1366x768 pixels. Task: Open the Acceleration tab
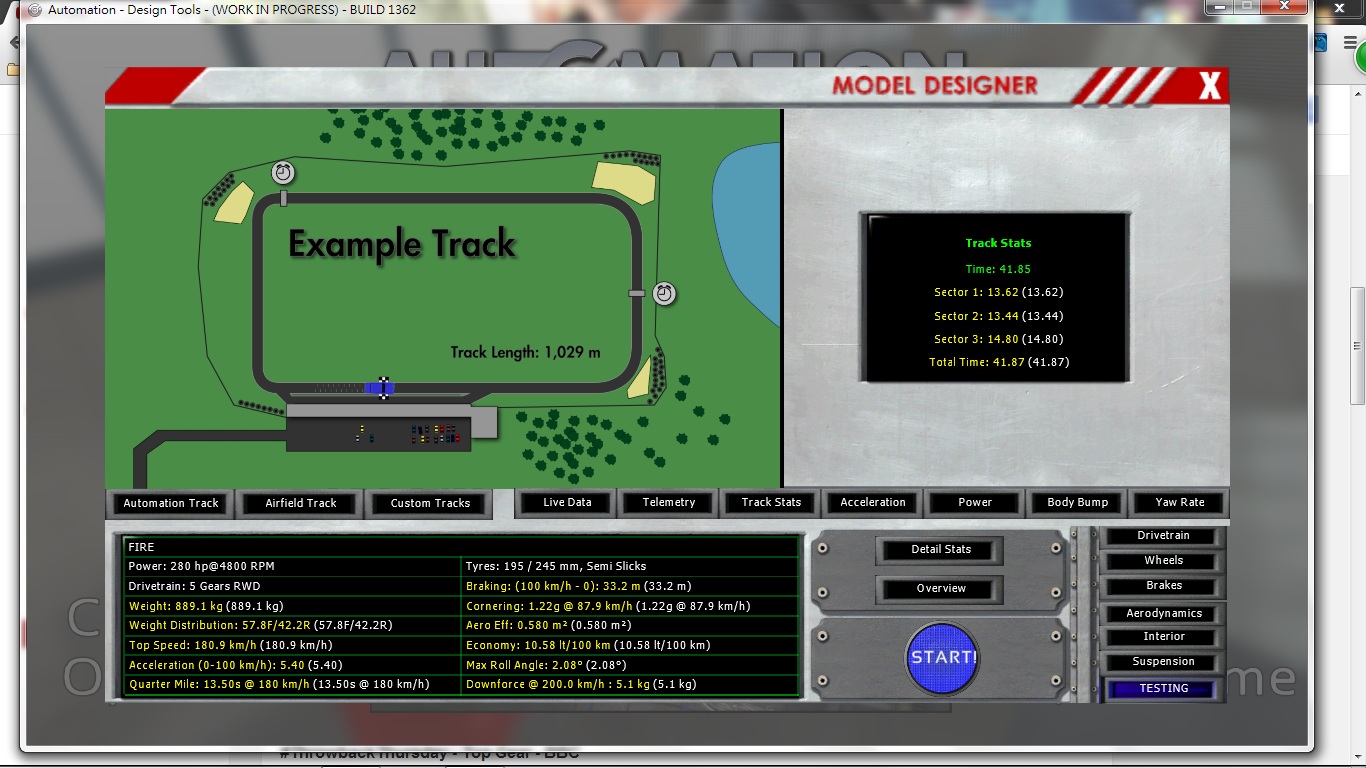pos(873,502)
